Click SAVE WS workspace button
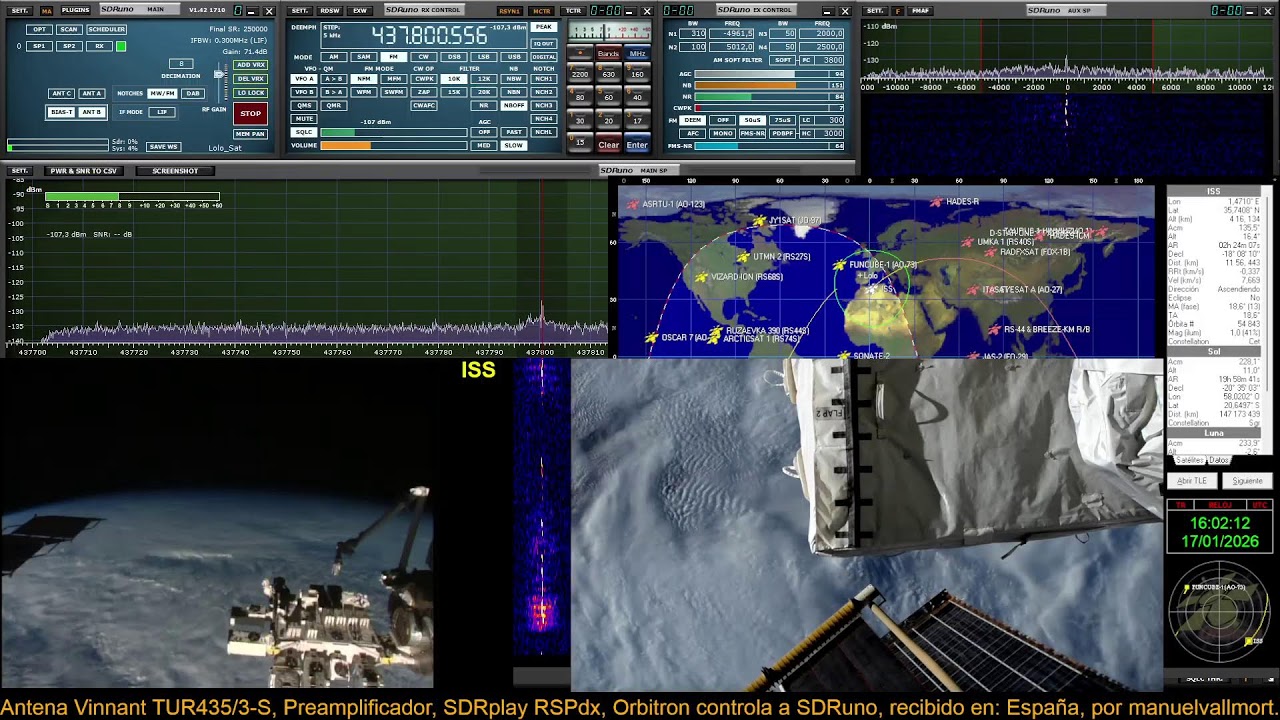 [163, 147]
